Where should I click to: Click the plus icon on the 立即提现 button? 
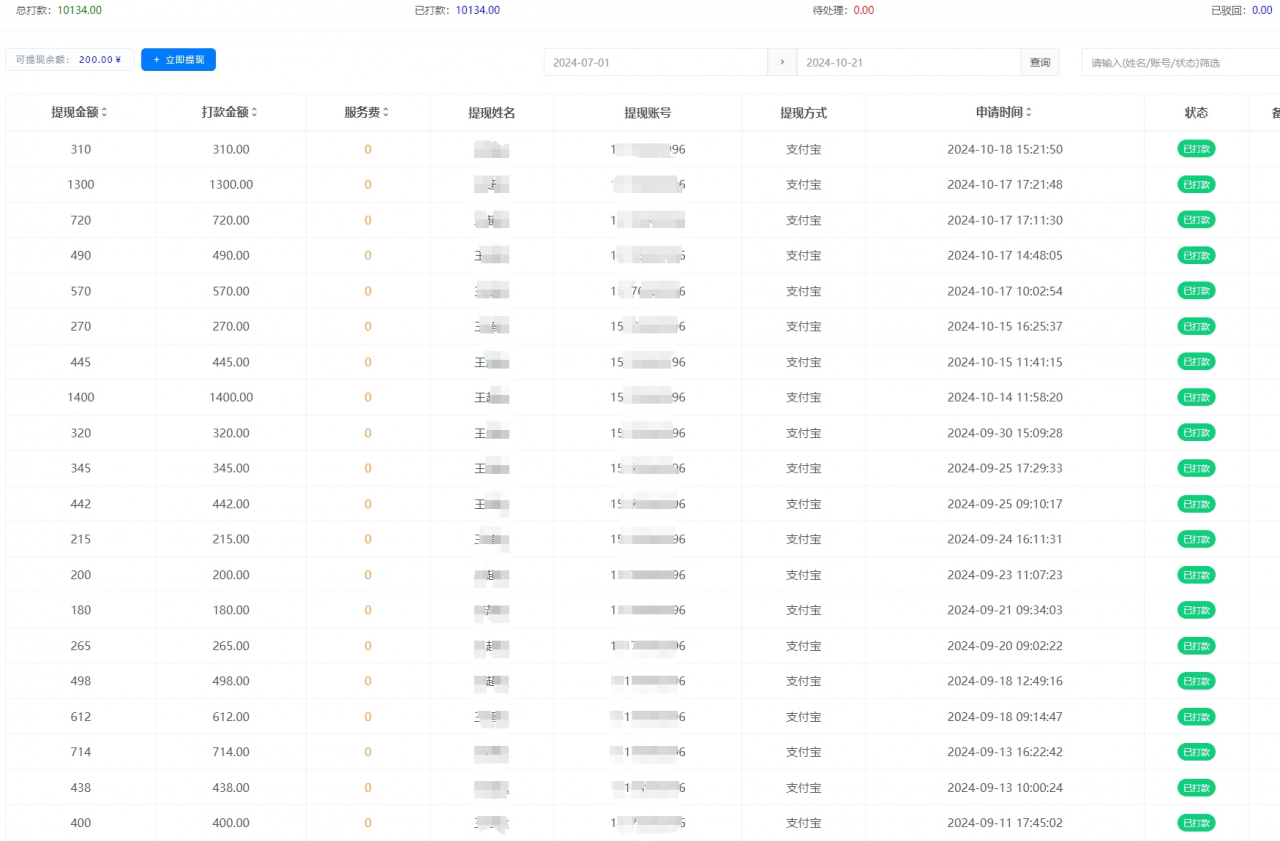(154, 59)
